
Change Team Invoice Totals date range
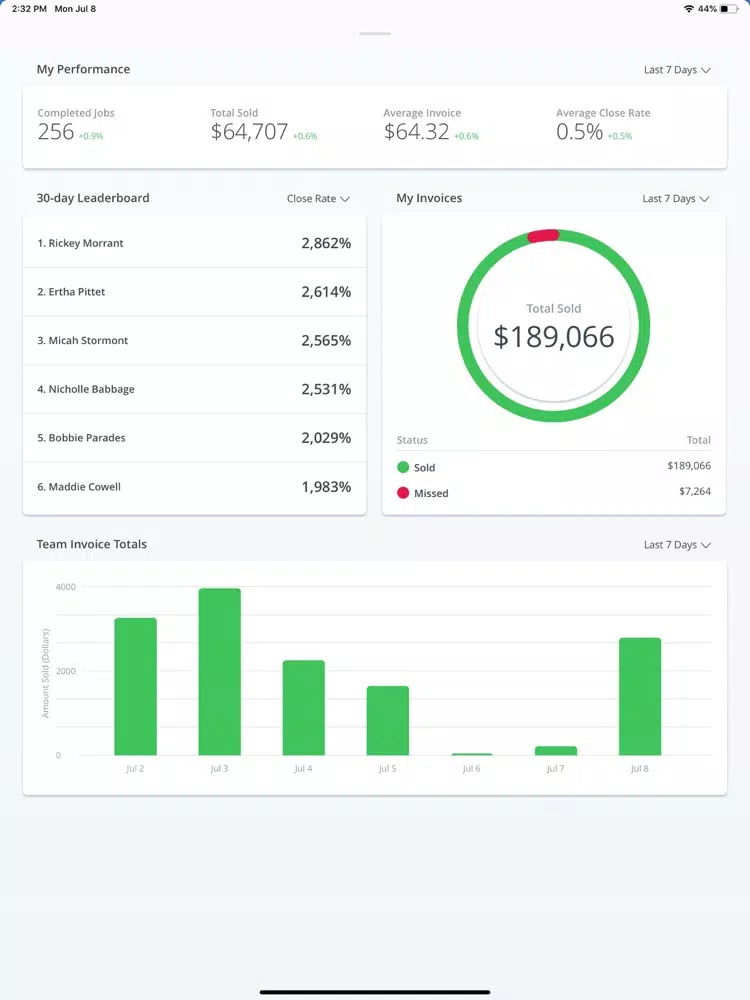coord(677,545)
